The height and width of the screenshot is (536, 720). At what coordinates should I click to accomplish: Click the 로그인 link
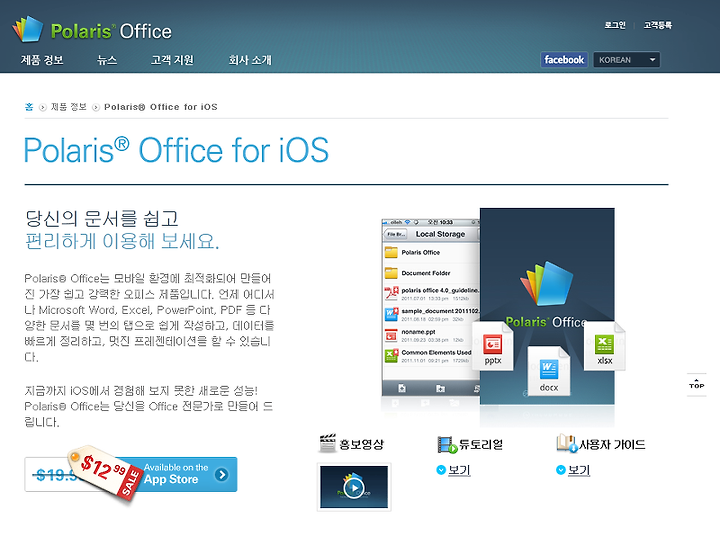615,25
